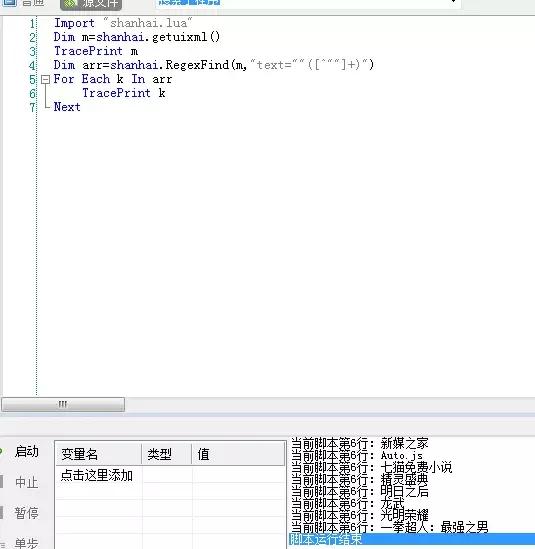Click line number 4 in the gutter
The height and width of the screenshot is (549, 535).
(32, 65)
